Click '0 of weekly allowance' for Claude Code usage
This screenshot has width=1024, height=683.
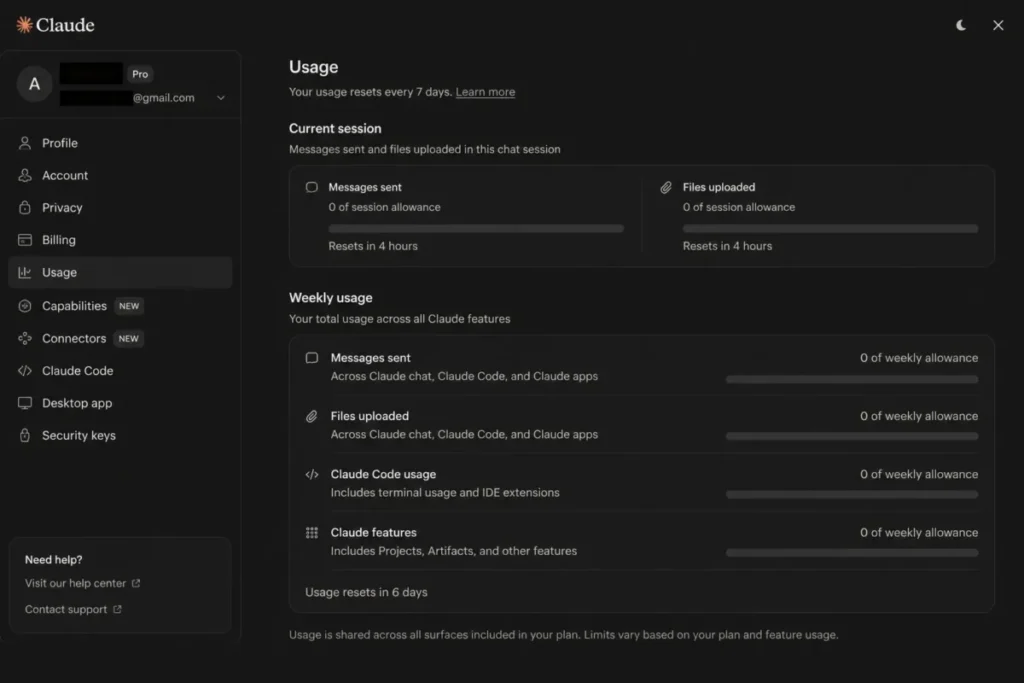pyautogui.click(x=919, y=474)
